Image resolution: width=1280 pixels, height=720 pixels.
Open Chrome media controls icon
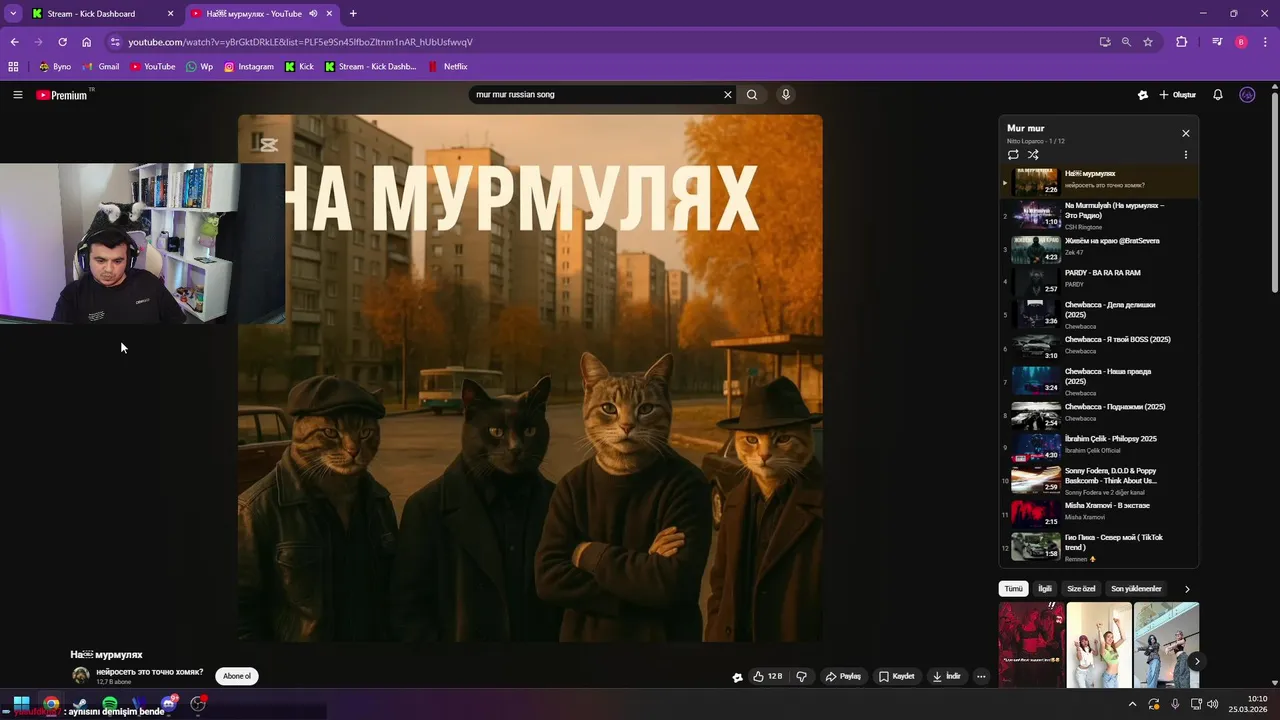(x=1217, y=42)
